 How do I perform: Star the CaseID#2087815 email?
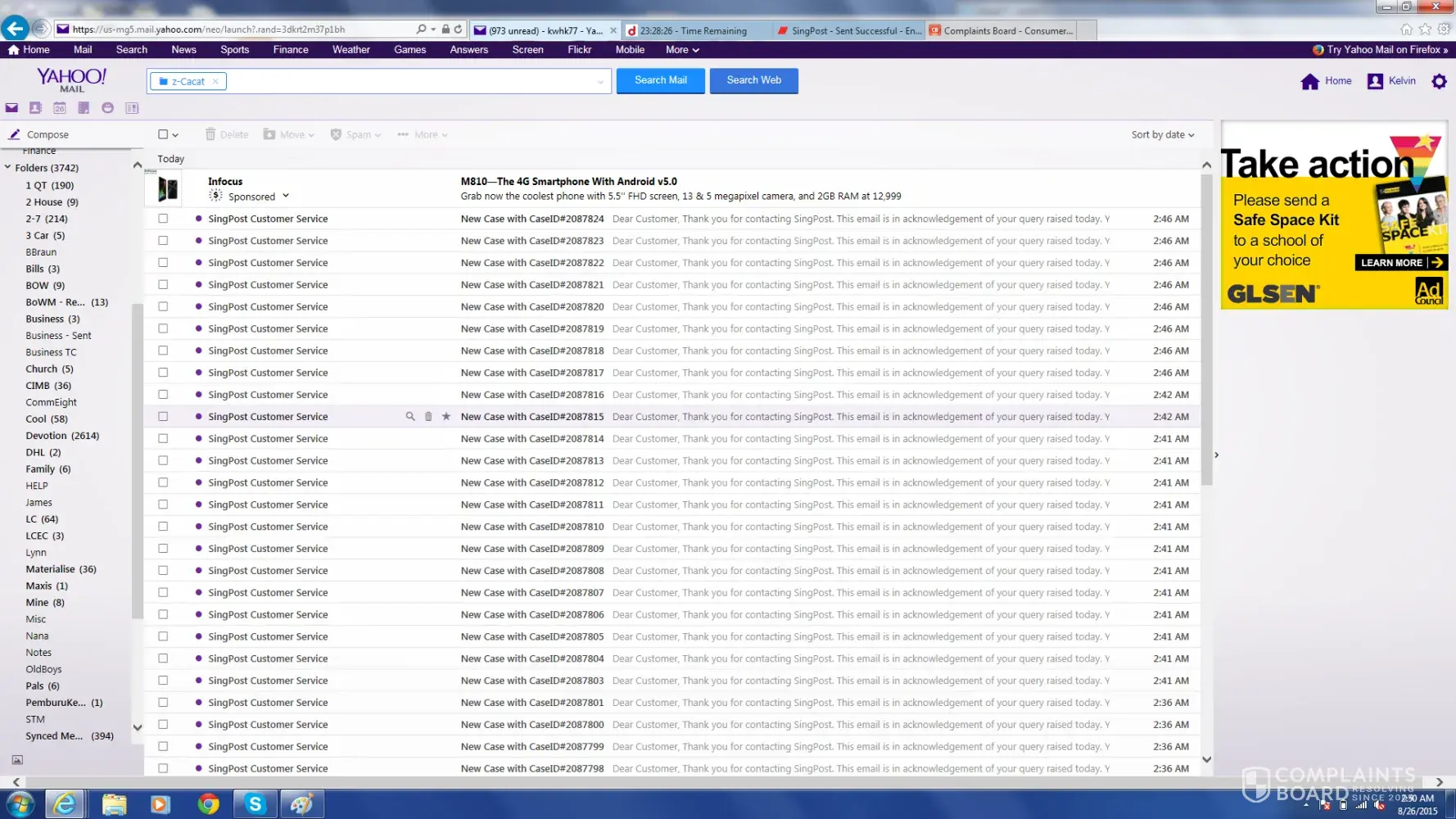tap(446, 417)
